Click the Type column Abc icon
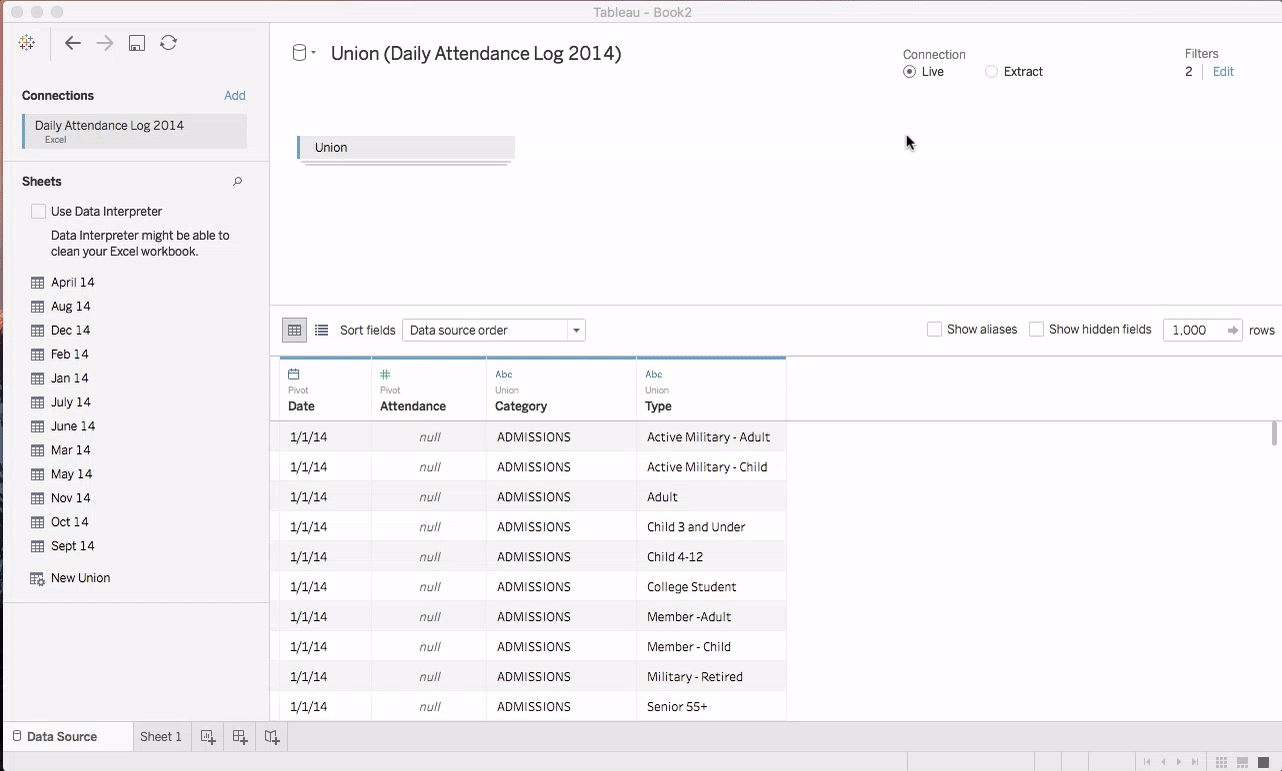 coord(654,374)
